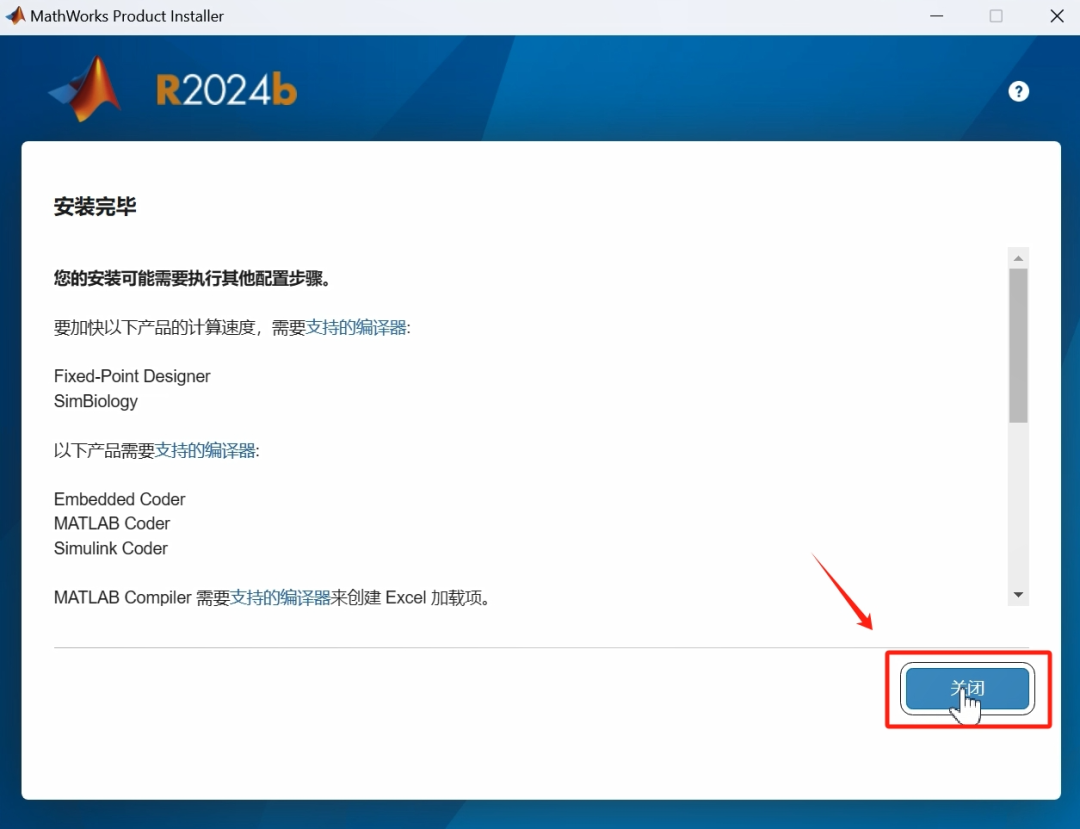Open 支持的编译器 link in MATLAB Compiler line
This screenshot has height=829, width=1080.
click(280, 597)
